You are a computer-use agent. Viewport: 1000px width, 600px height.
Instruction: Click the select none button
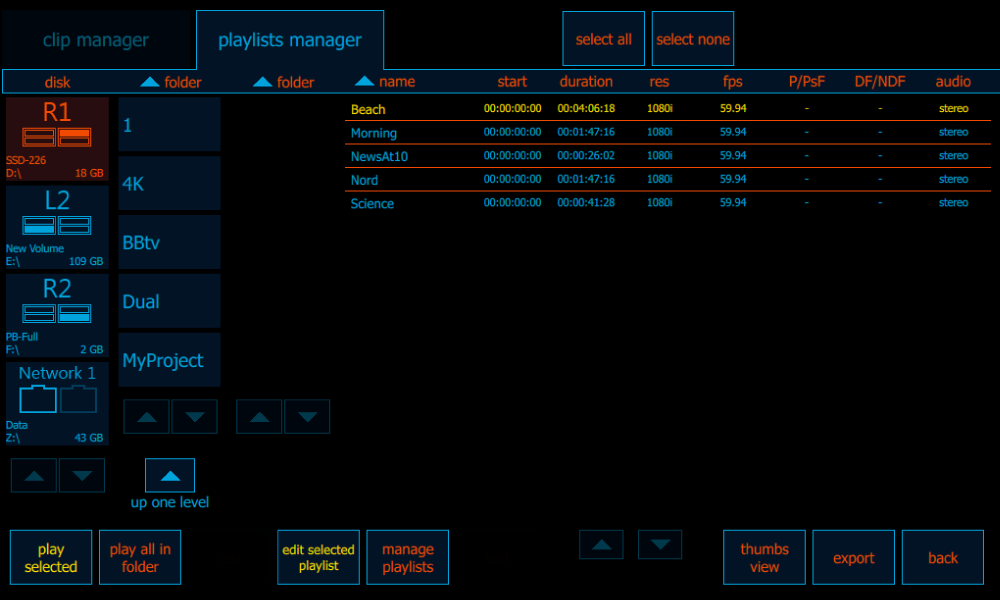point(693,39)
